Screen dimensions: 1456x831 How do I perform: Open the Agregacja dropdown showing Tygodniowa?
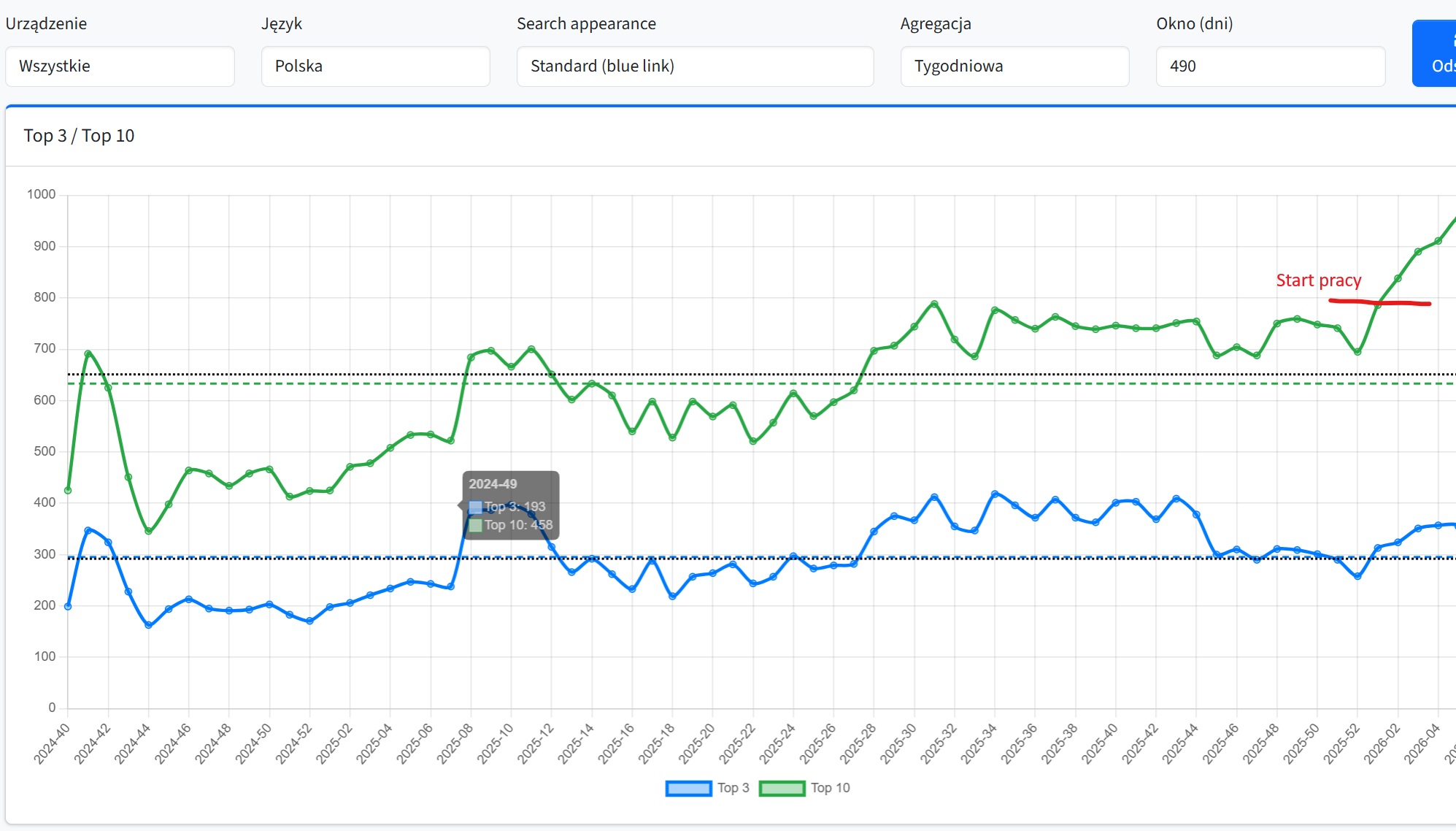(x=1014, y=66)
